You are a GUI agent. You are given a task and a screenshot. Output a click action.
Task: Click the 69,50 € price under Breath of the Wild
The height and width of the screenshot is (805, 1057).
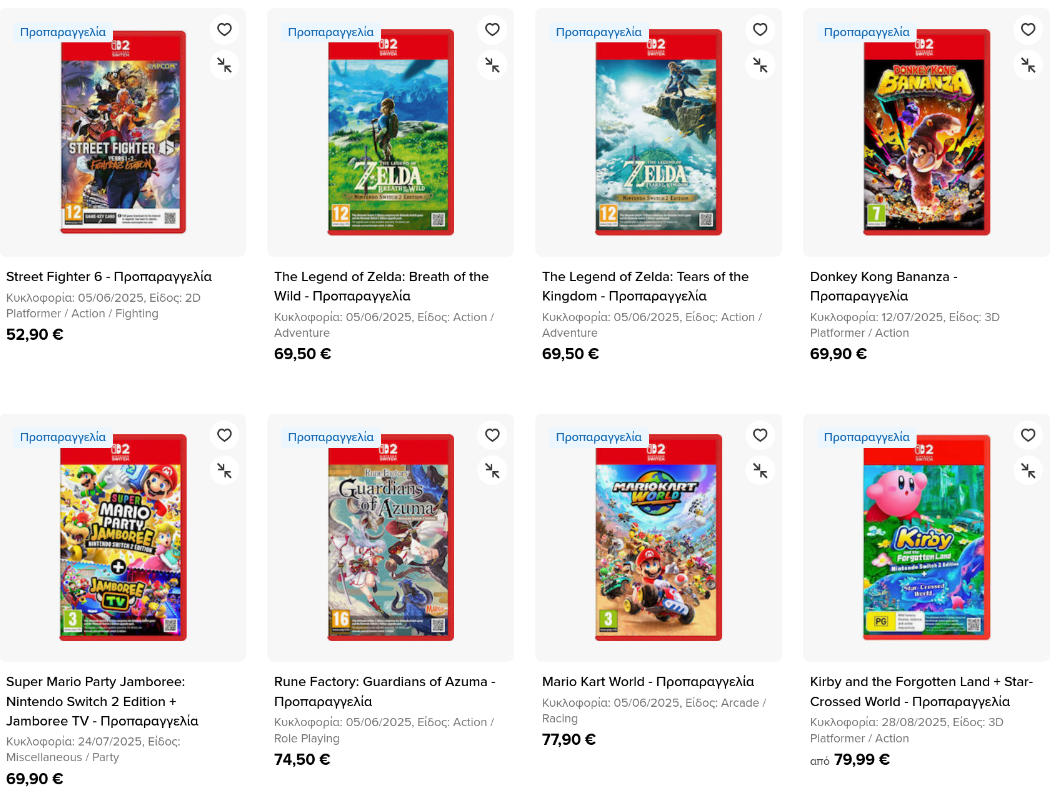(302, 354)
